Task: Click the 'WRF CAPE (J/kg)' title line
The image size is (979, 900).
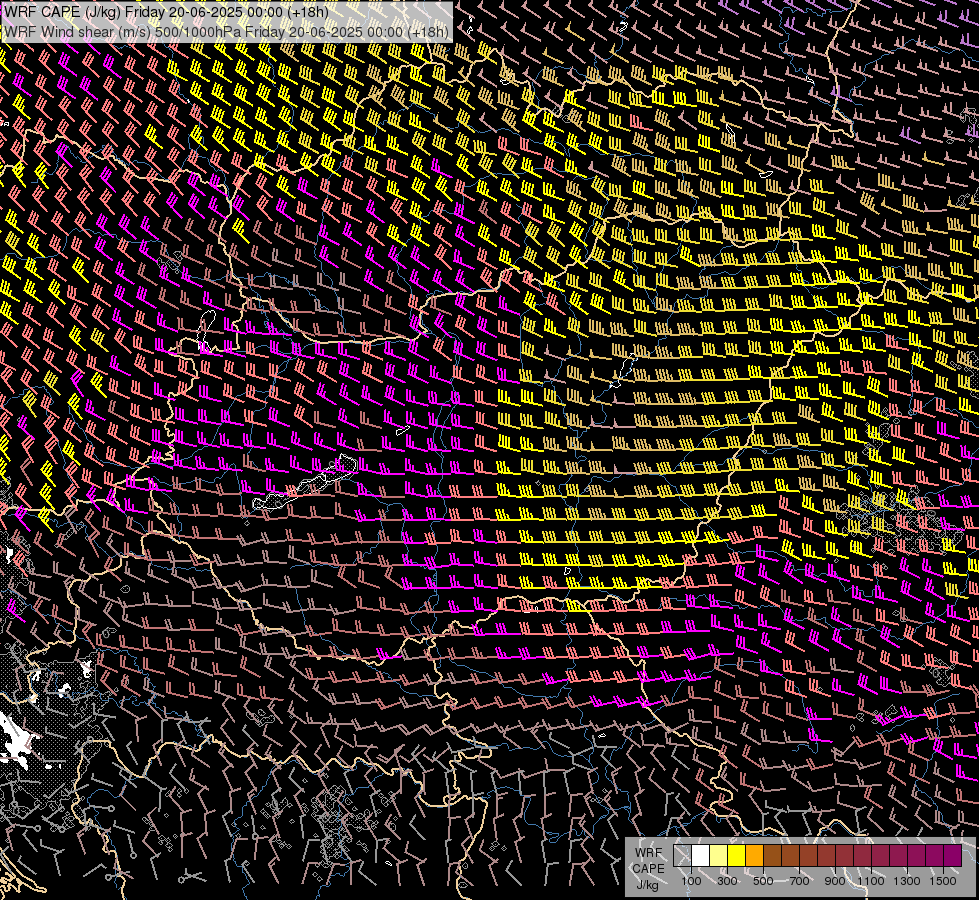Action: [166, 11]
